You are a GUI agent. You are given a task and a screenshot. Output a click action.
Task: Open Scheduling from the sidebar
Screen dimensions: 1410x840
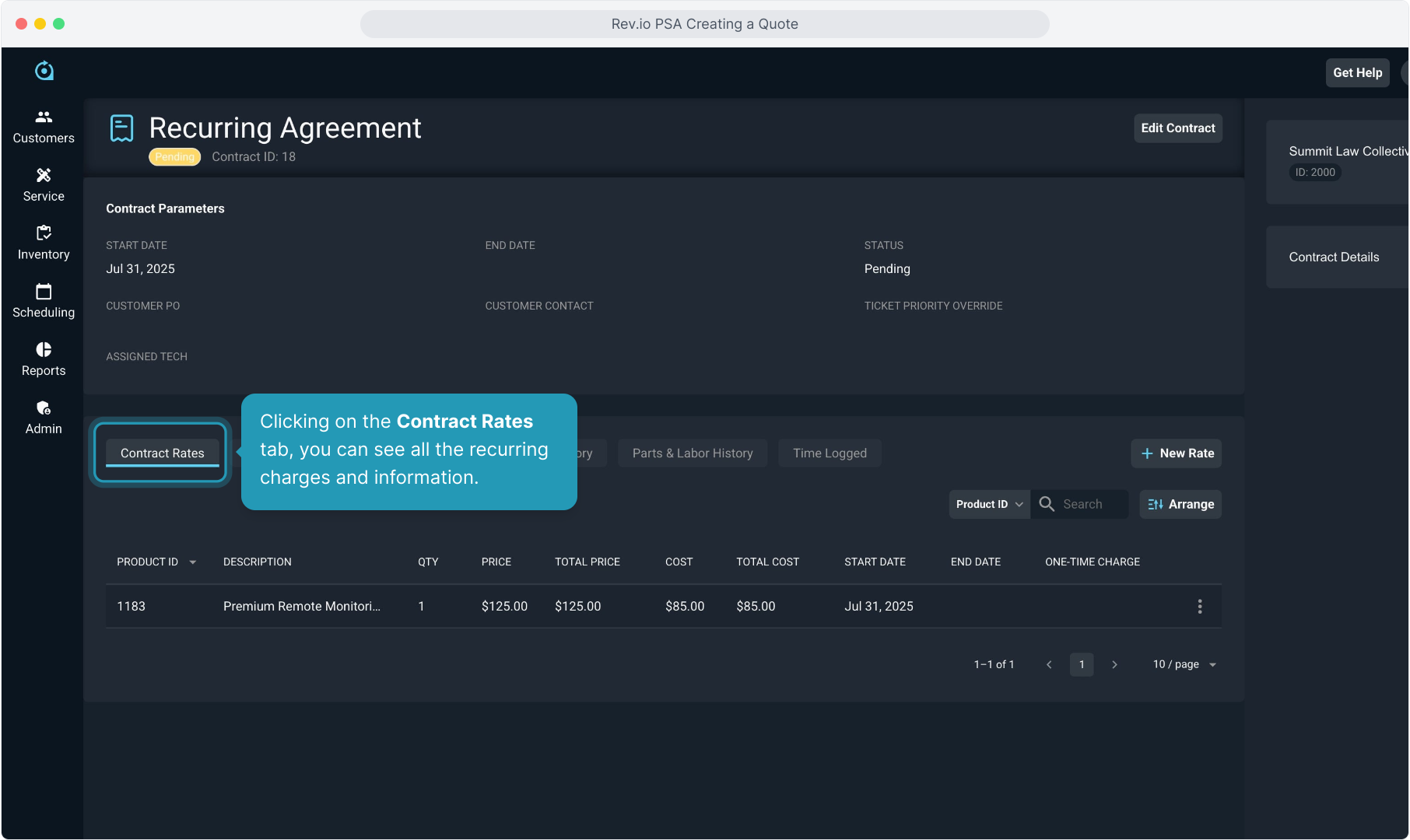pyautogui.click(x=44, y=301)
